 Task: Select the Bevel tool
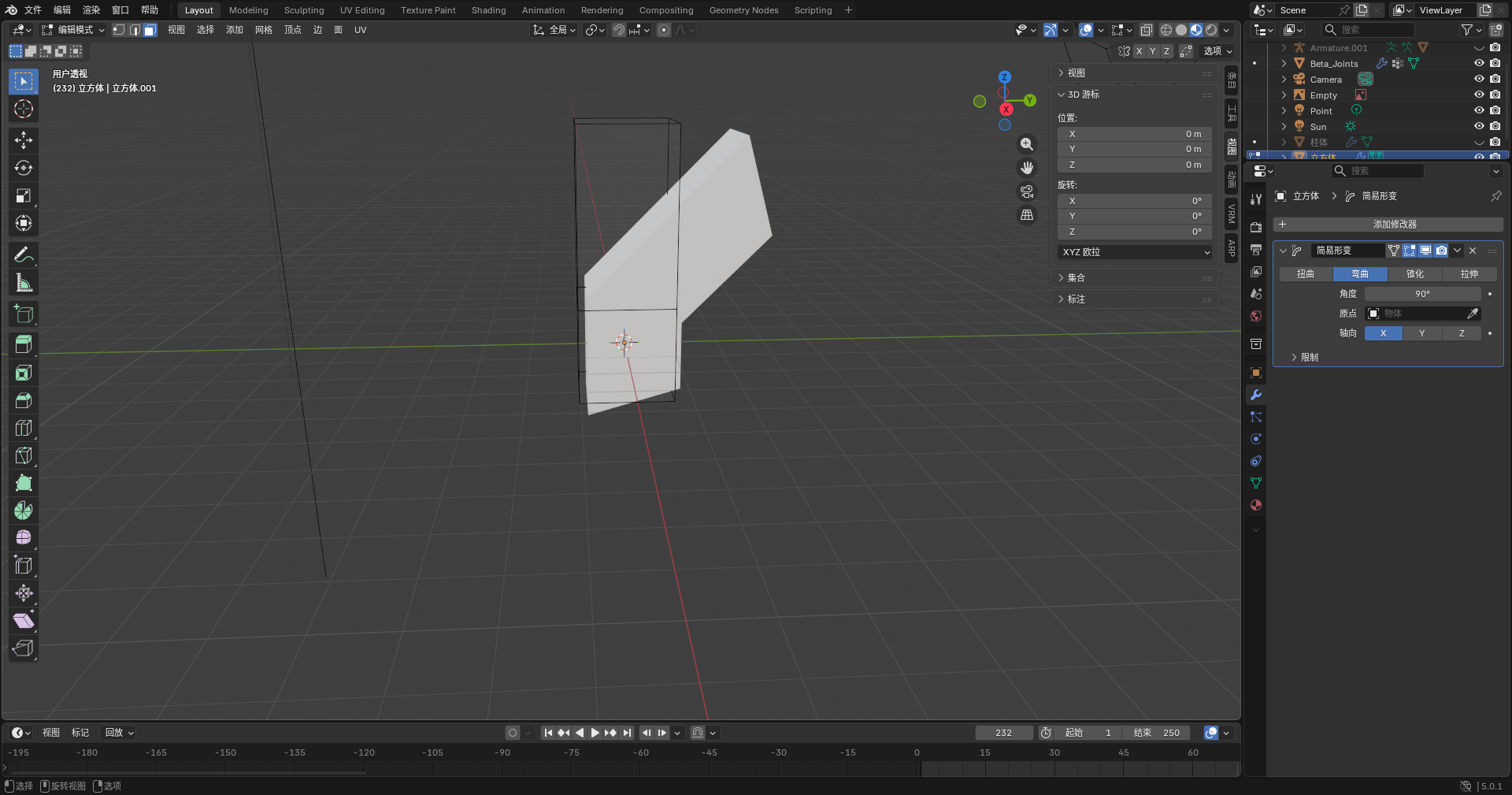24,400
